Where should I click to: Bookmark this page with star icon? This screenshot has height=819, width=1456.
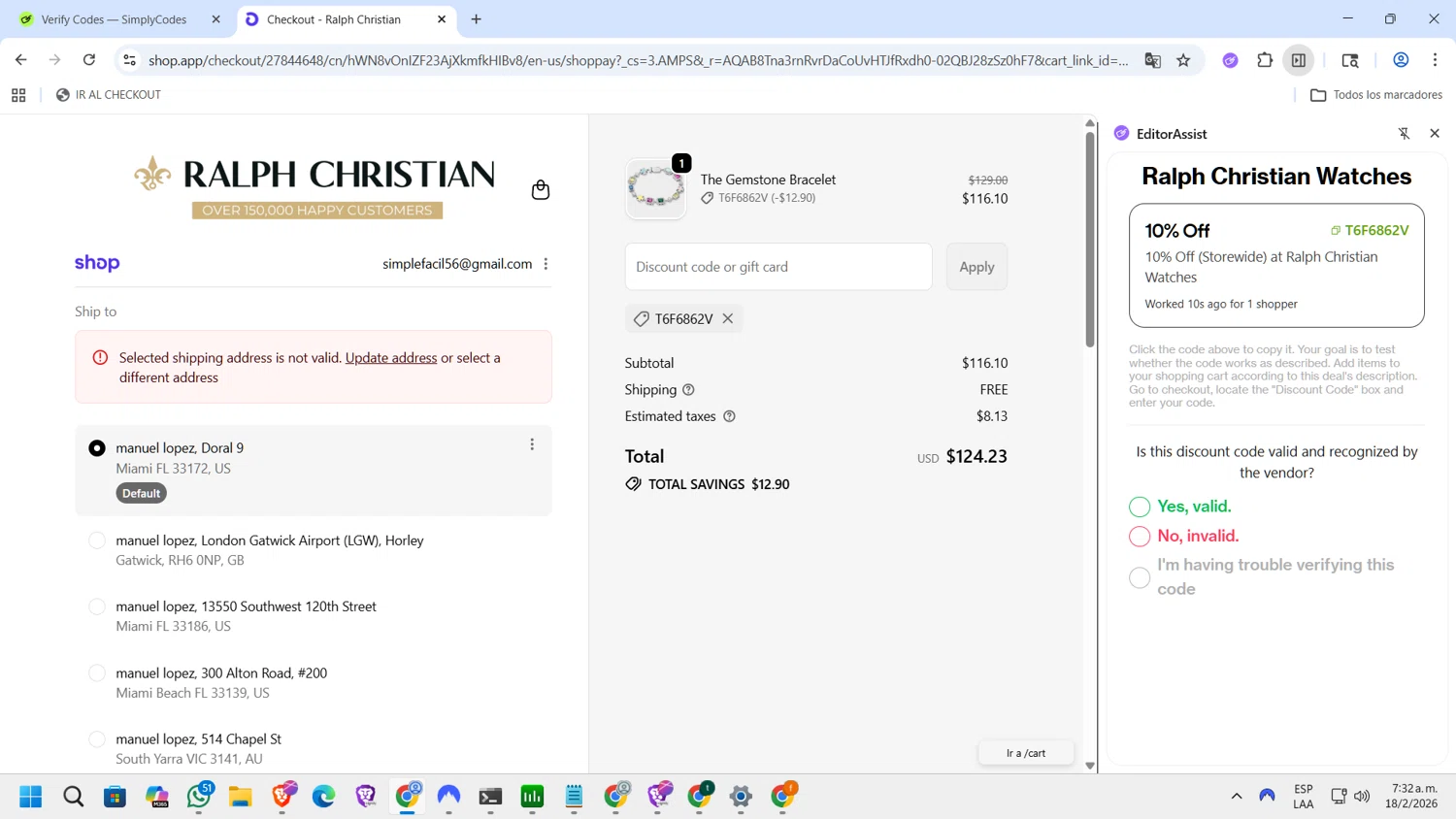(1183, 60)
